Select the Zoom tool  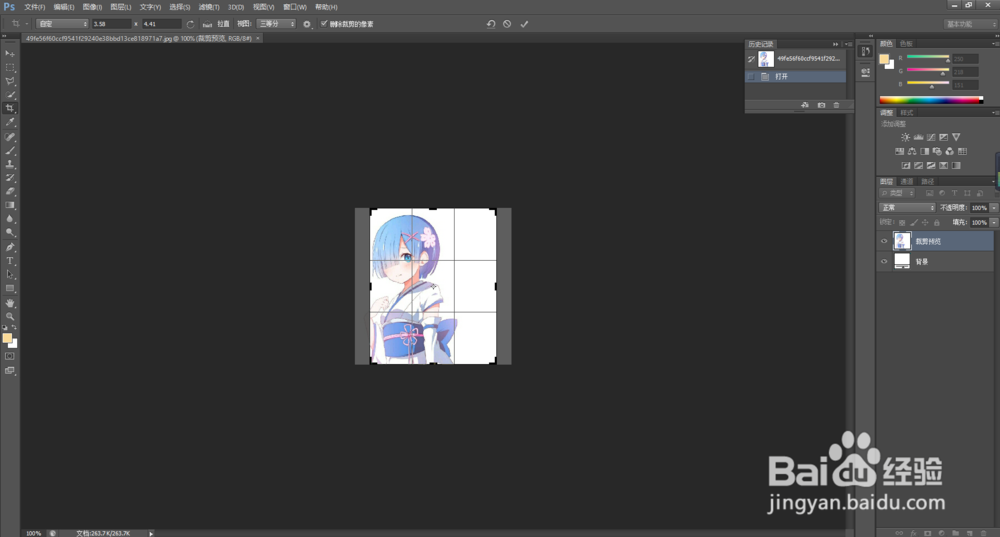coord(10,316)
